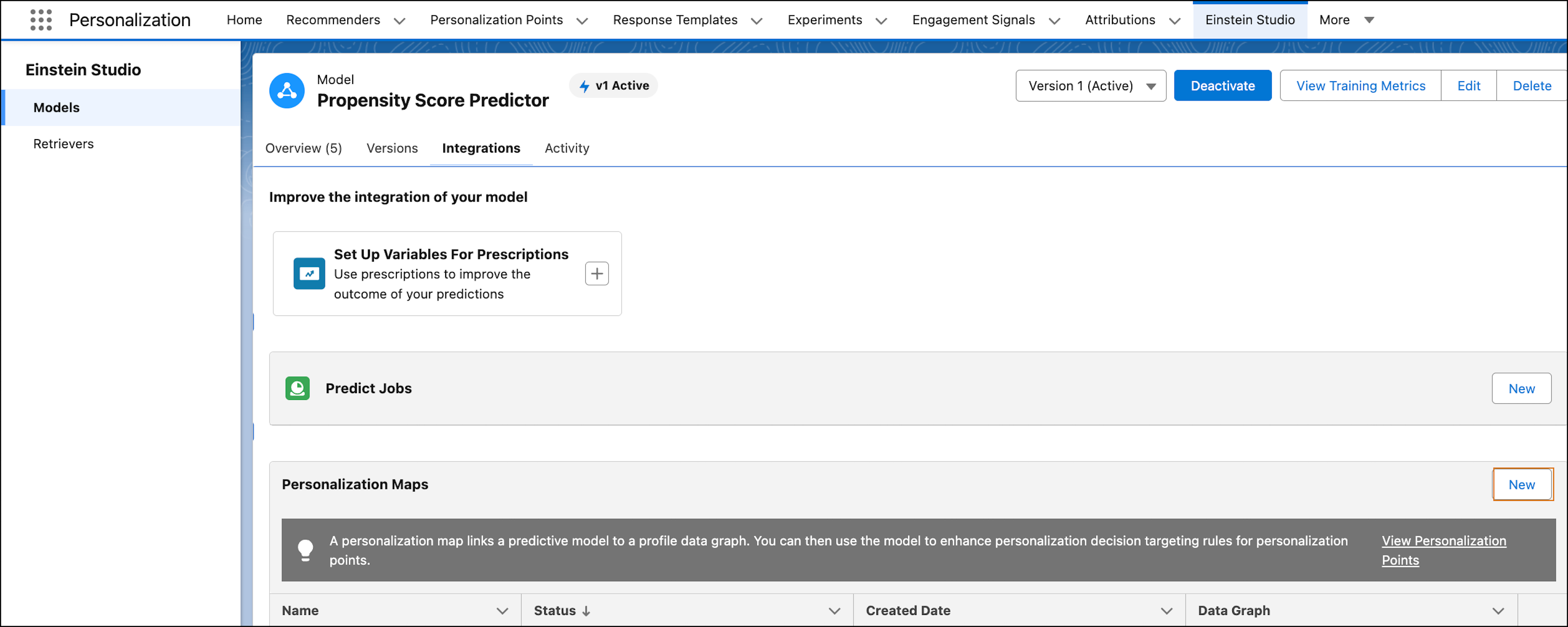The width and height of the screenshot is (1568, 627).
Task: Open the Engagement Signals tab
Action: click(x=973, y=20)
